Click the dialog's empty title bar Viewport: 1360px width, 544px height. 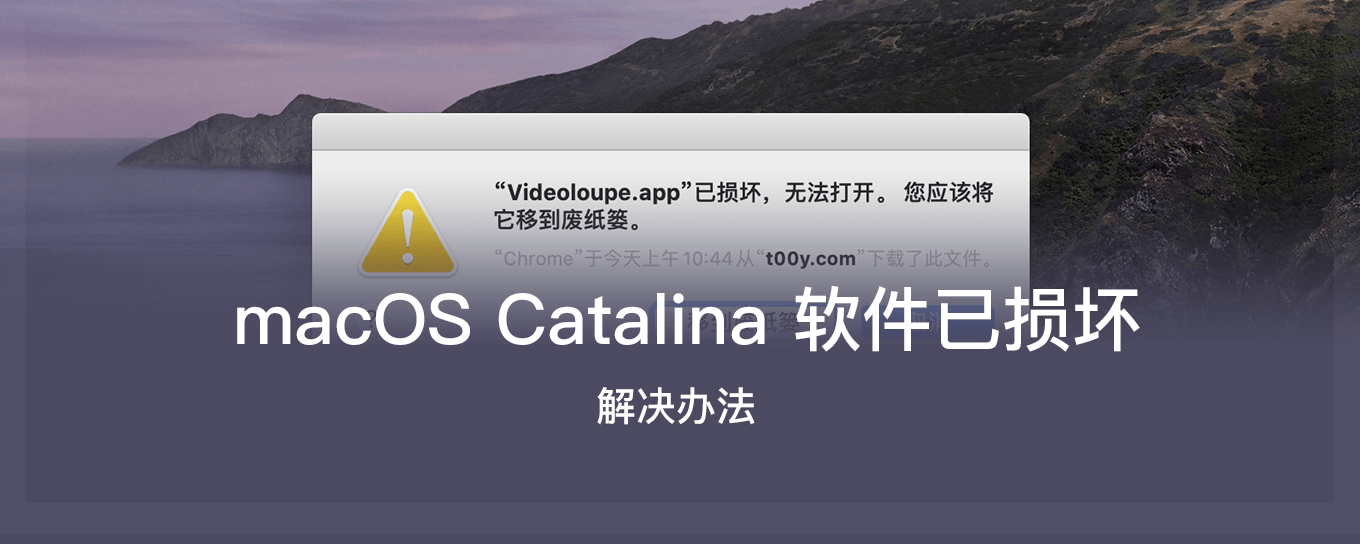click(670, 131)
